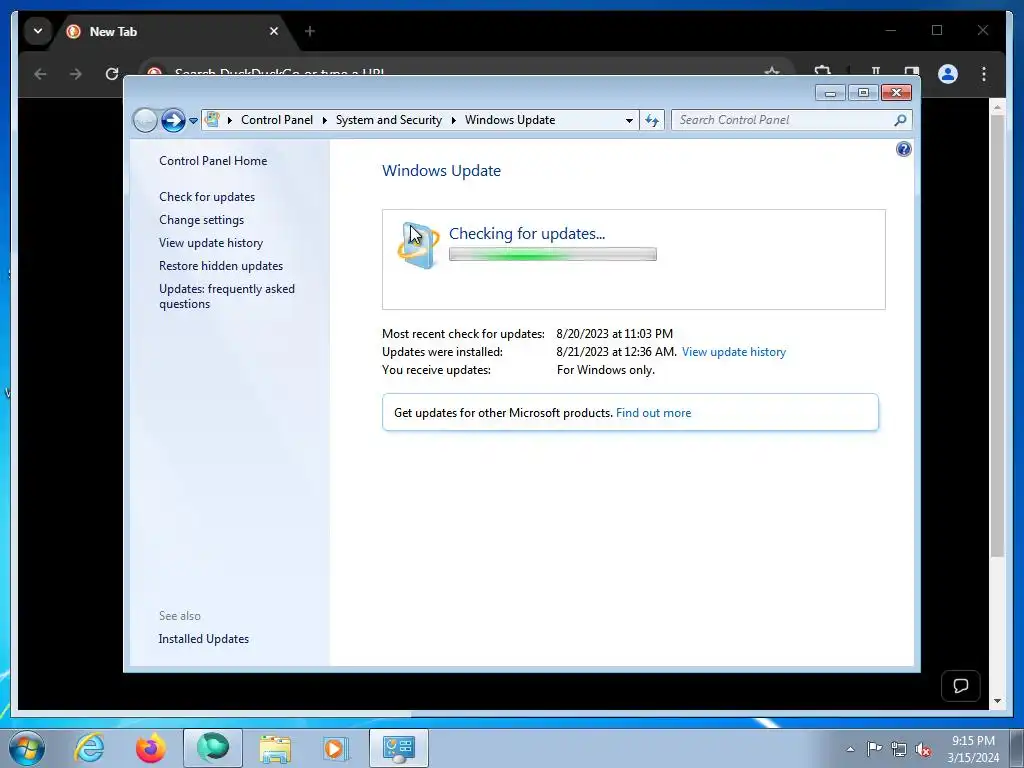Image resolution: width=1024 pixels, height=768 pixels.
Task: Click browser forward arrow button
Action: pos(76,74)
